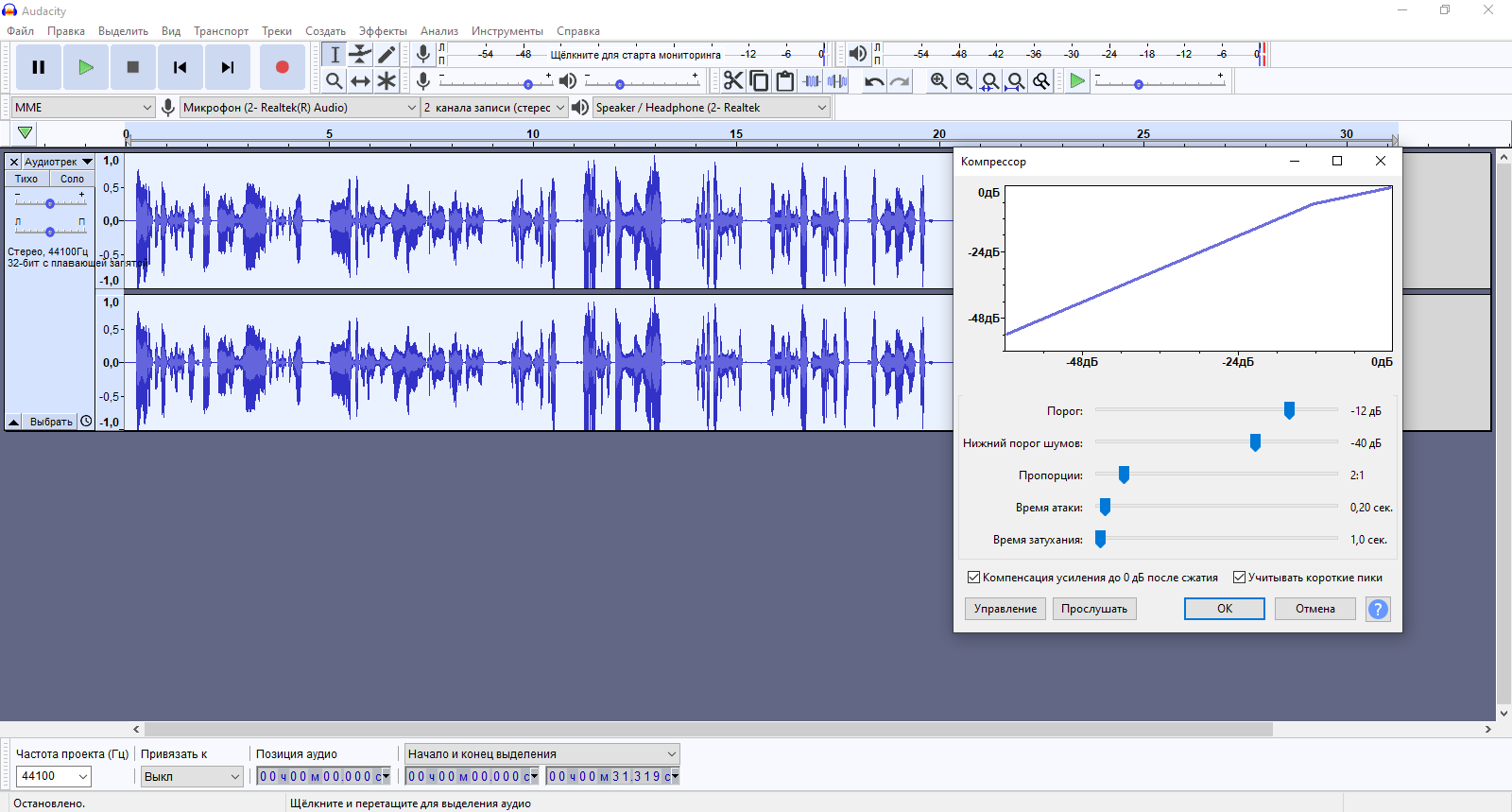Viewport: 1512px width, 812px height.
Task: Select the Time Shift tool
Action: pyautogui.click(x=360, y=81)
